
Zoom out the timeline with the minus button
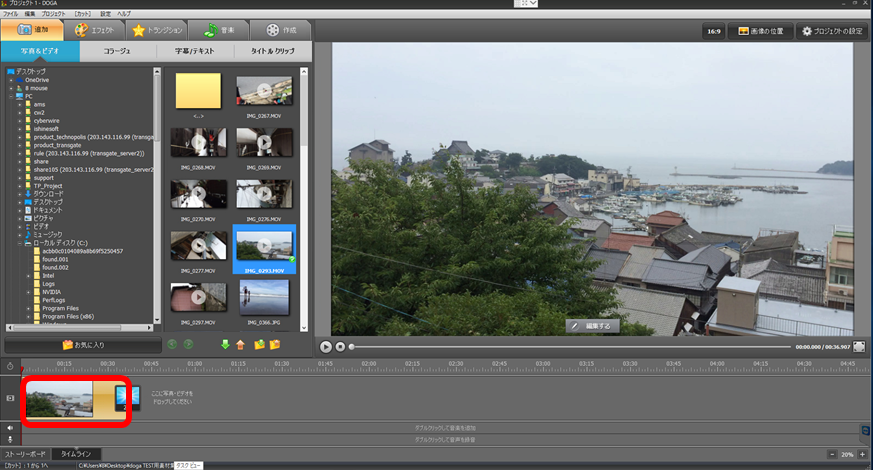(x=833, y=454)
